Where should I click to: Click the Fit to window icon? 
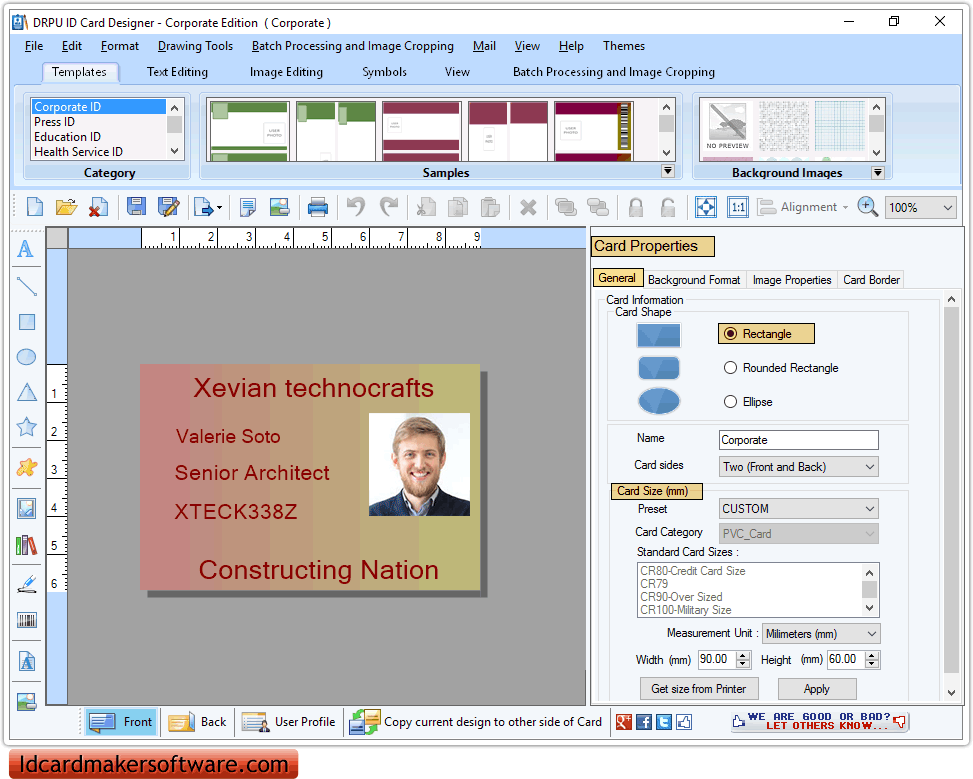[706, 207]
